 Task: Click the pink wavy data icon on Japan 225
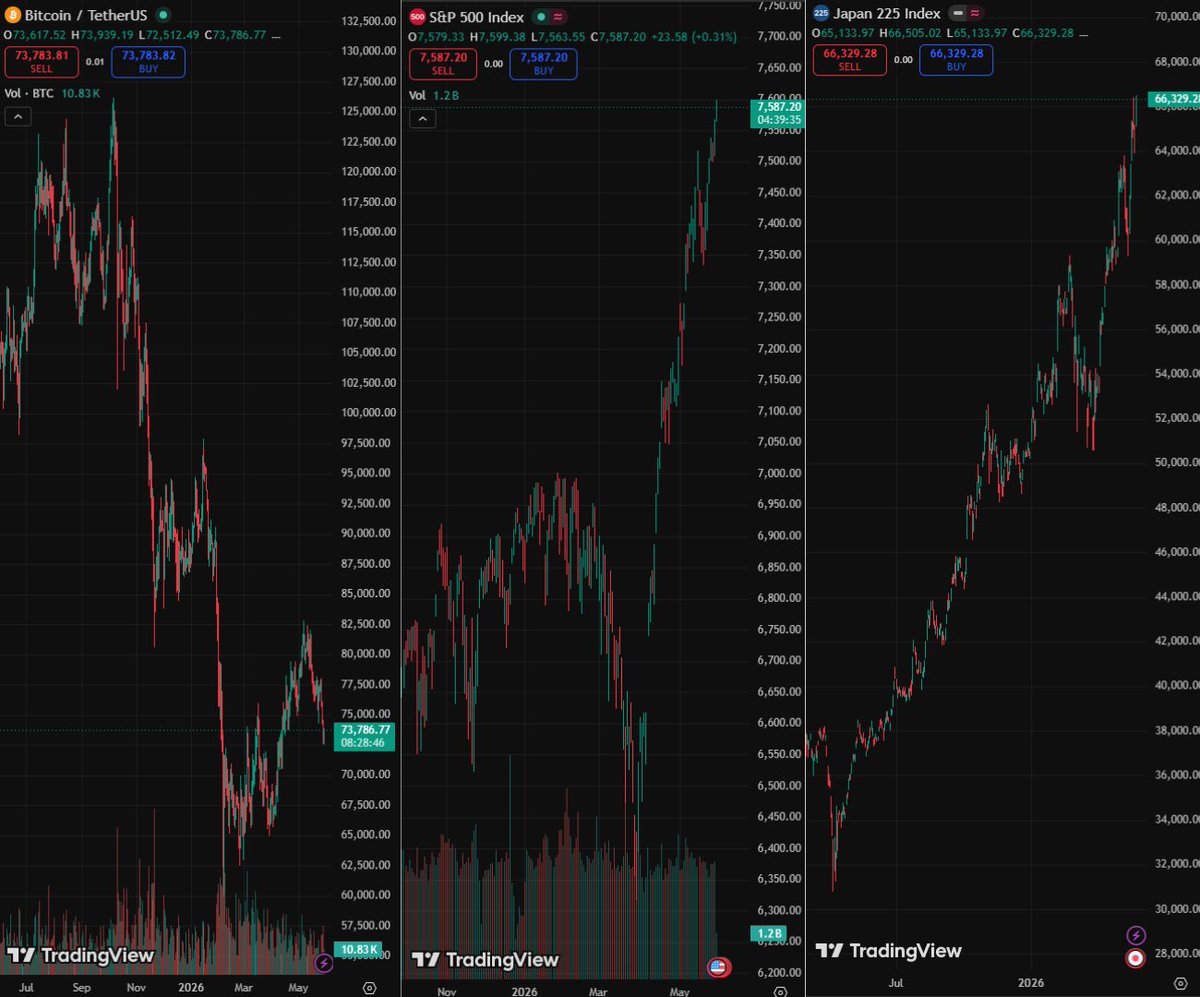(x=973, y=13)
